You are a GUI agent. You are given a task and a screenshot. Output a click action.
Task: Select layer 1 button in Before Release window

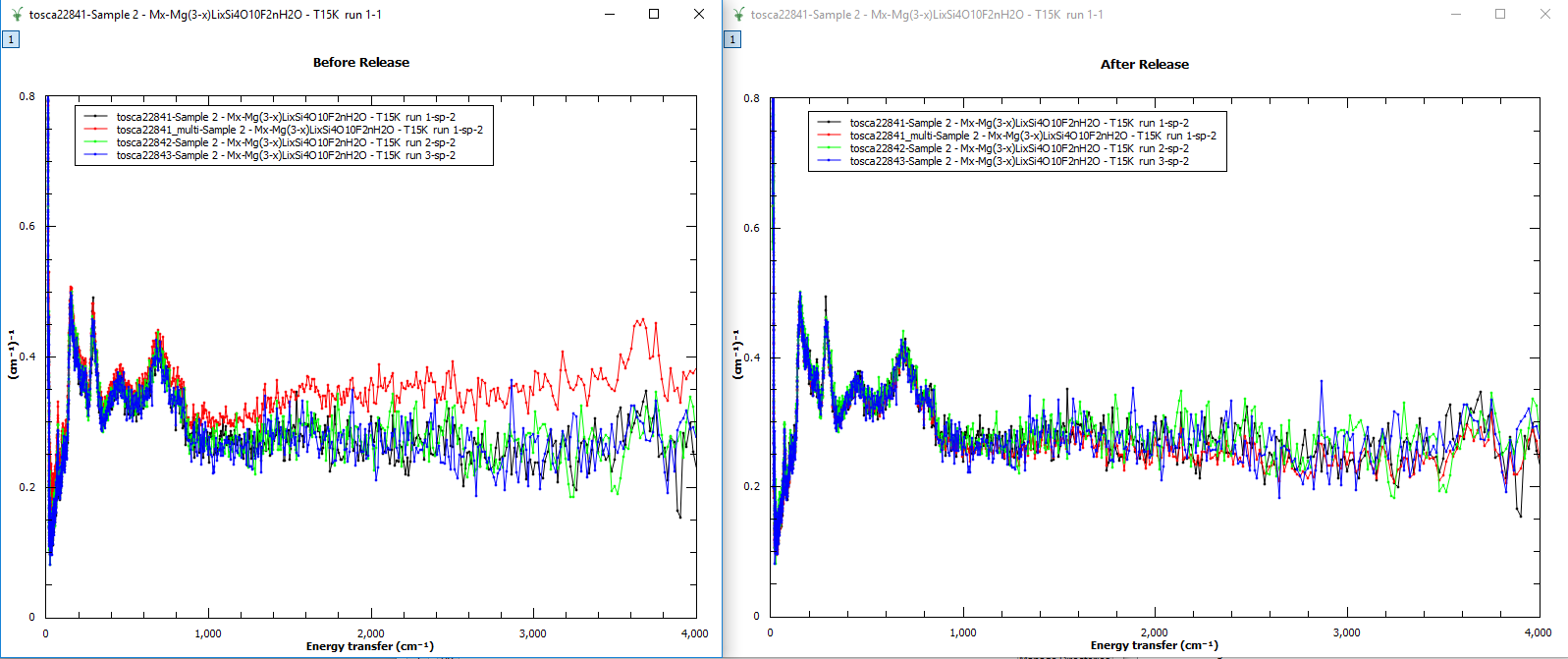11,39
